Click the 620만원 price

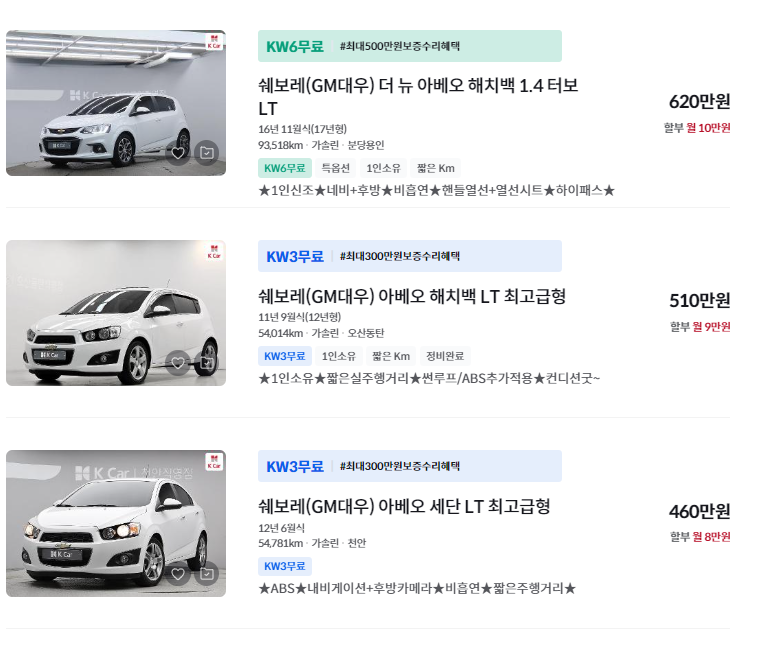(699, 102)
